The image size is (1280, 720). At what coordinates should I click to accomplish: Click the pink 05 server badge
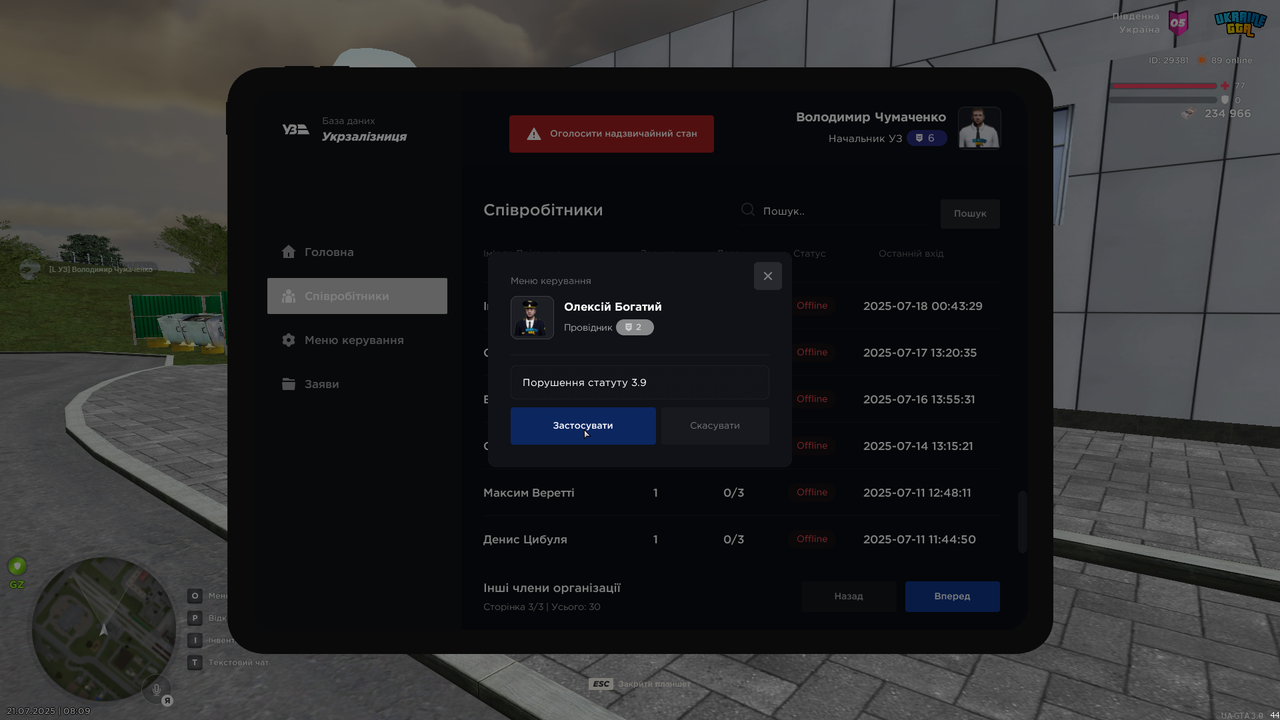click(1178, 22)
